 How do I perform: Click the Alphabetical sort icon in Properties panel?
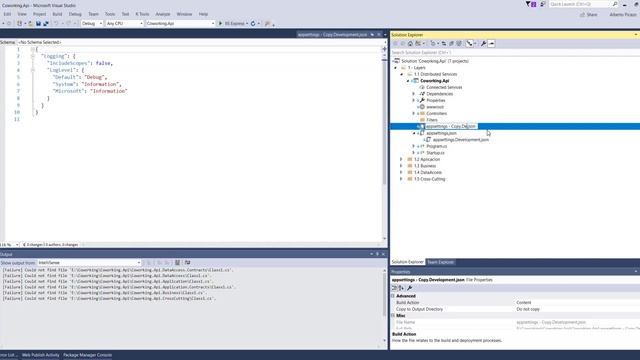tap(401, 288)
